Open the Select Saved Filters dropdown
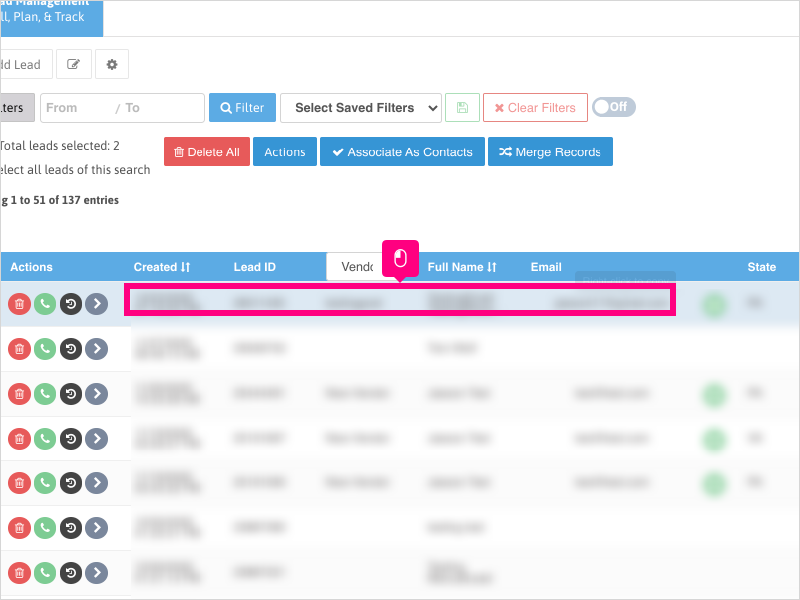 click(361, 108)
